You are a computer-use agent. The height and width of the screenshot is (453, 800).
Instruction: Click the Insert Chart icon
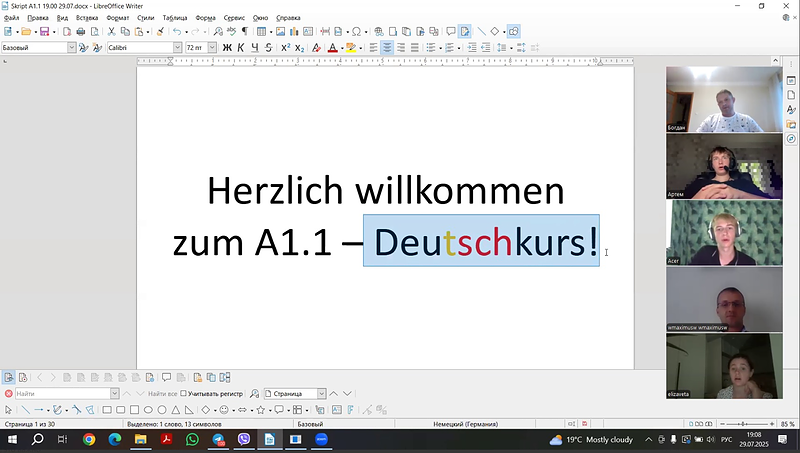click(x=294, y=32)
